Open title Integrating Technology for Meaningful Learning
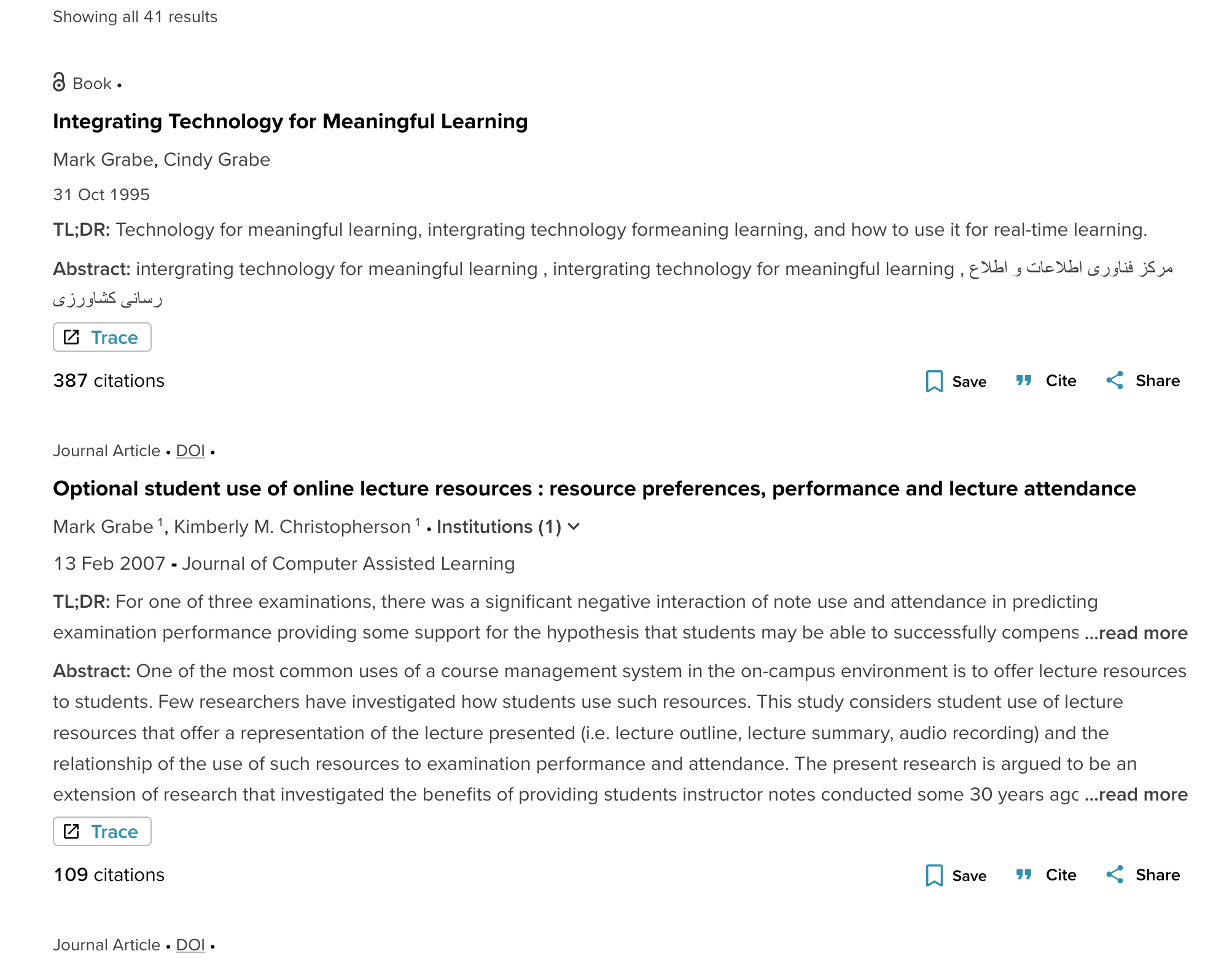 click(290, 122)
